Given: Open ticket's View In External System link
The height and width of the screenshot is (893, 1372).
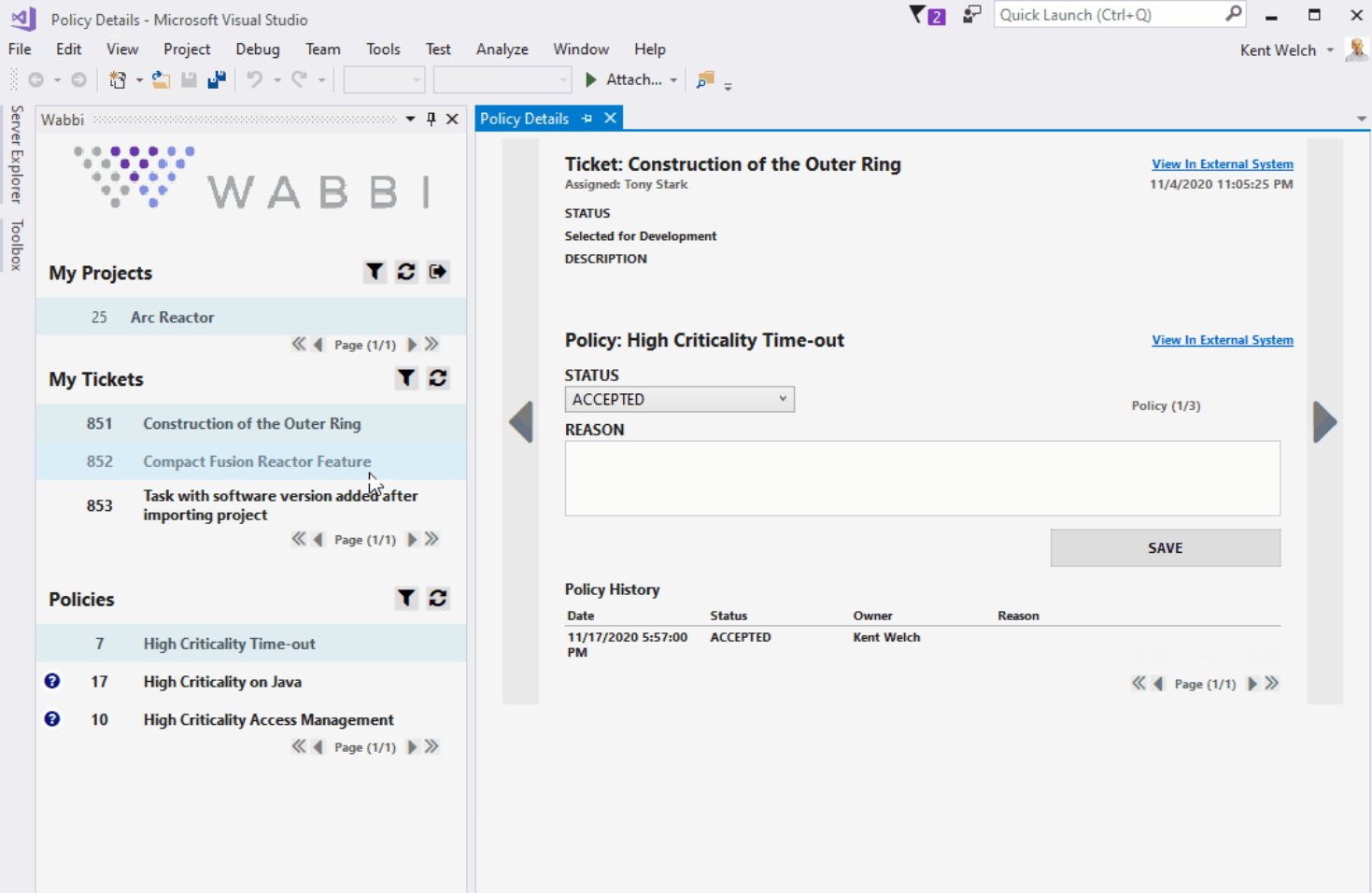Looking at the screenshot, I should click(x=1222, y=163).
